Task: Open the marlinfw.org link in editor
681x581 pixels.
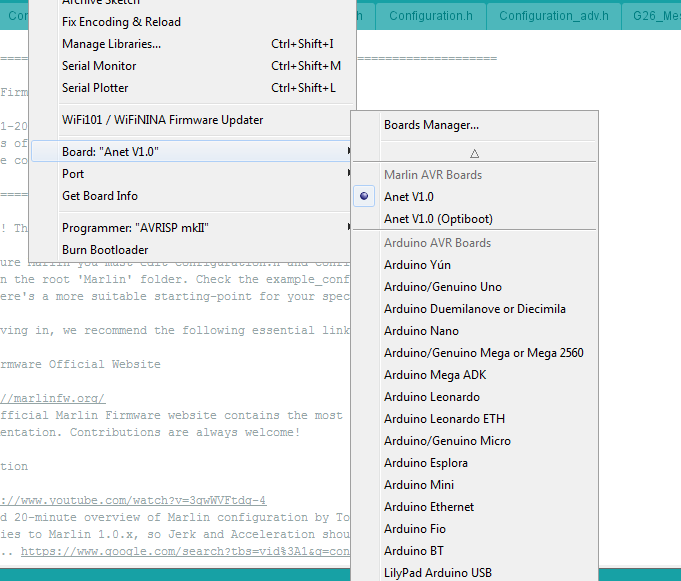Action: coord(53,398)
